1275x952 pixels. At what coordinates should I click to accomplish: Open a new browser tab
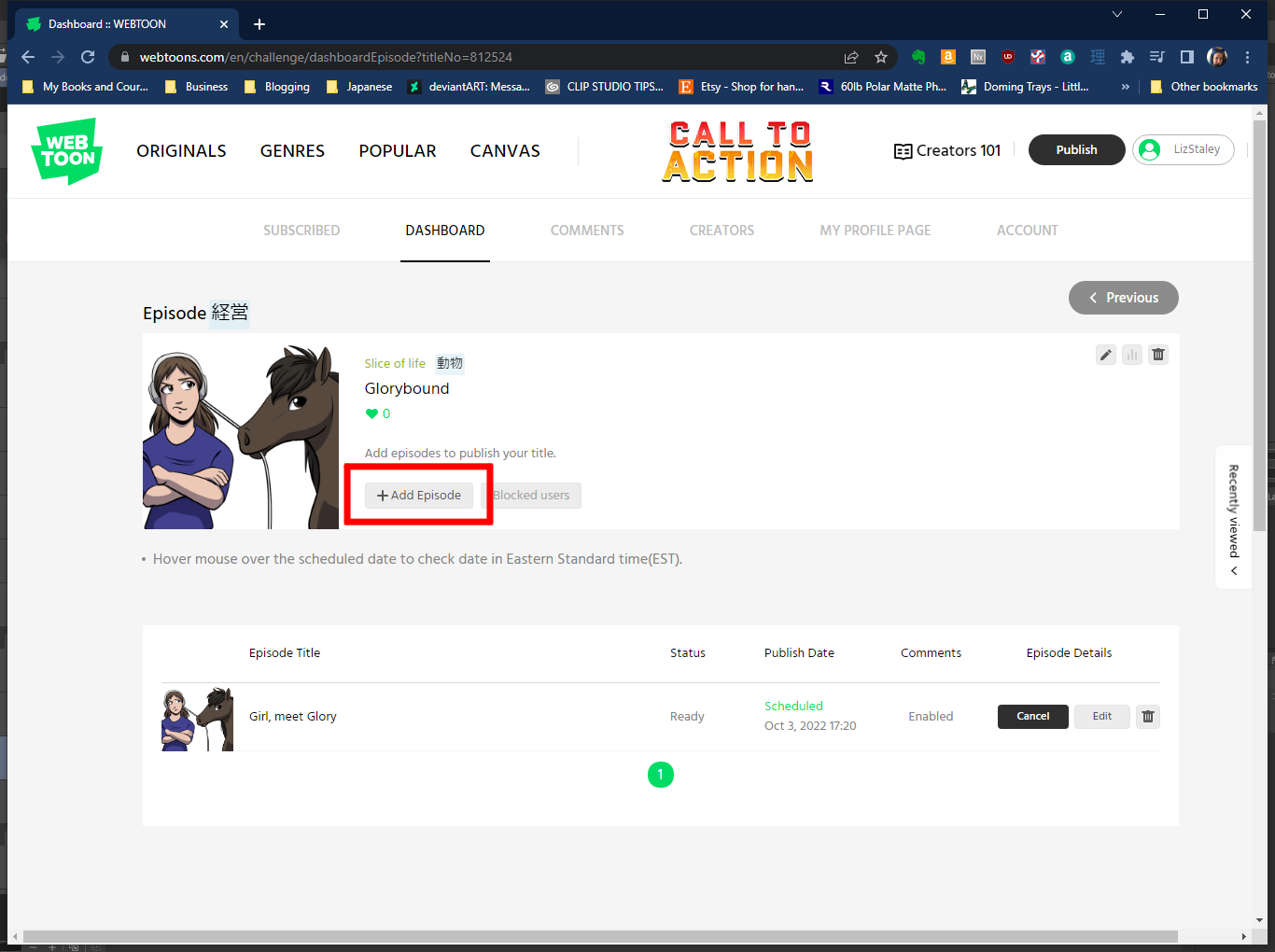259,24
